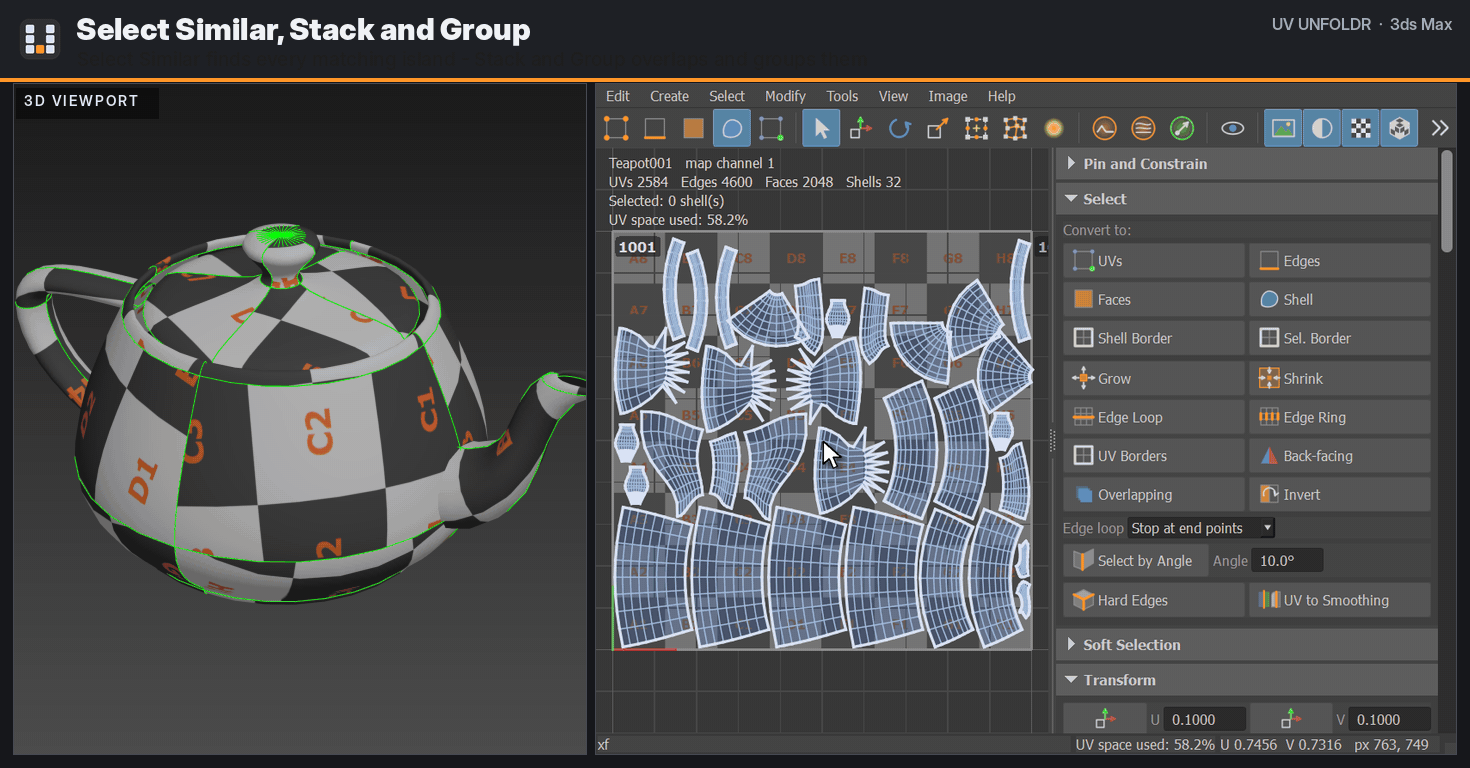Click the Move U transform icon button
Viewport: 1470px width, 768px height.
tap(1104, 719)
